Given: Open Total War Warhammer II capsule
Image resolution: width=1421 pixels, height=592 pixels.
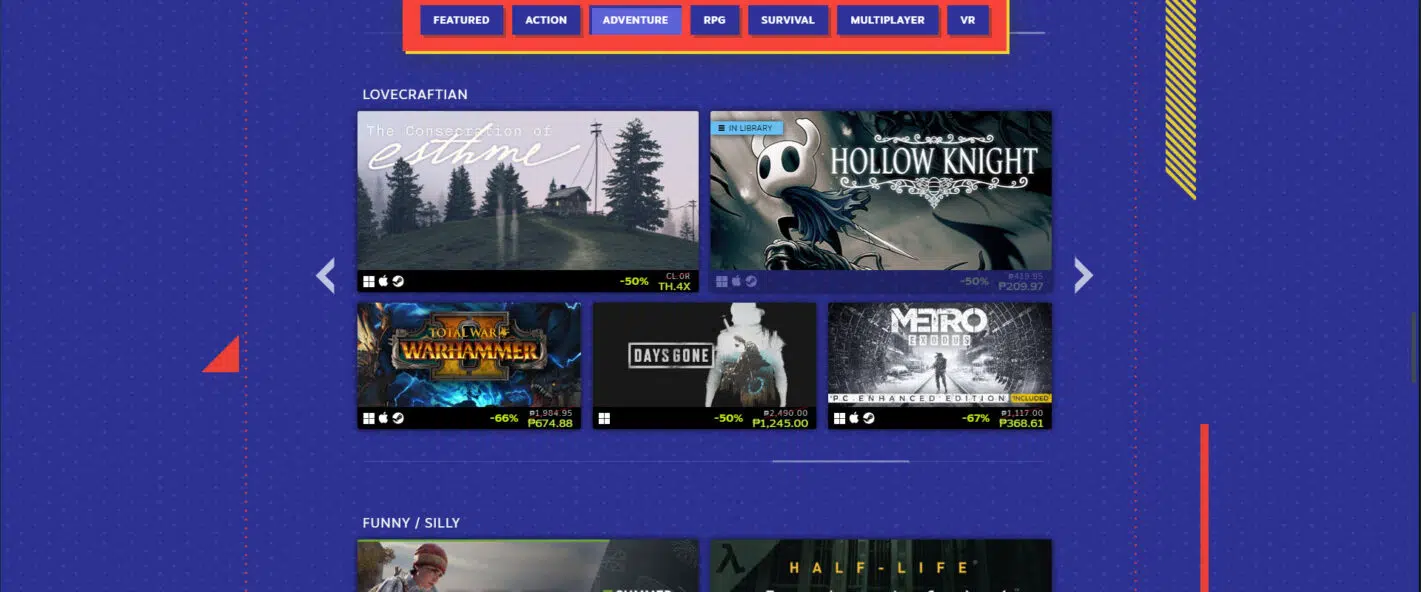Looking at the screenshot, I should tap(469, 366).
